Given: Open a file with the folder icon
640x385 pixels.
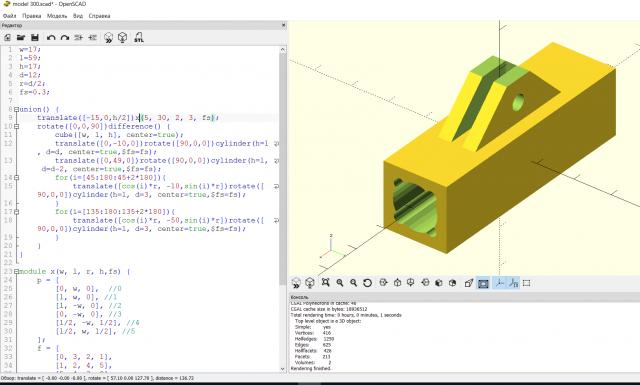Looking at the screenshot, I should [x=21, y=38].
